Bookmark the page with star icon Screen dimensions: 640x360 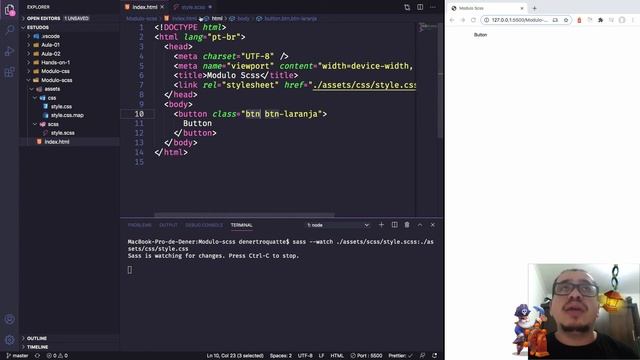point(566,20)
